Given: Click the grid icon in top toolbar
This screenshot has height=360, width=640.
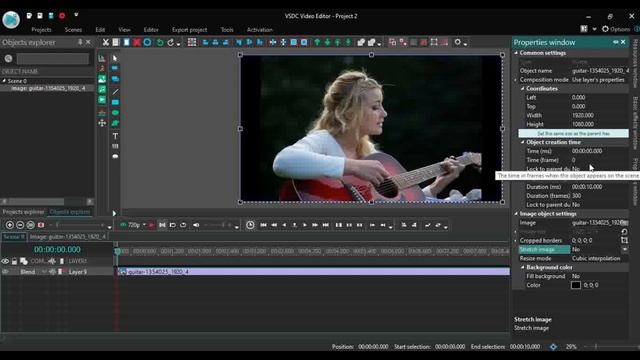Looking at the screenshot, I should [x=192, y=42].
